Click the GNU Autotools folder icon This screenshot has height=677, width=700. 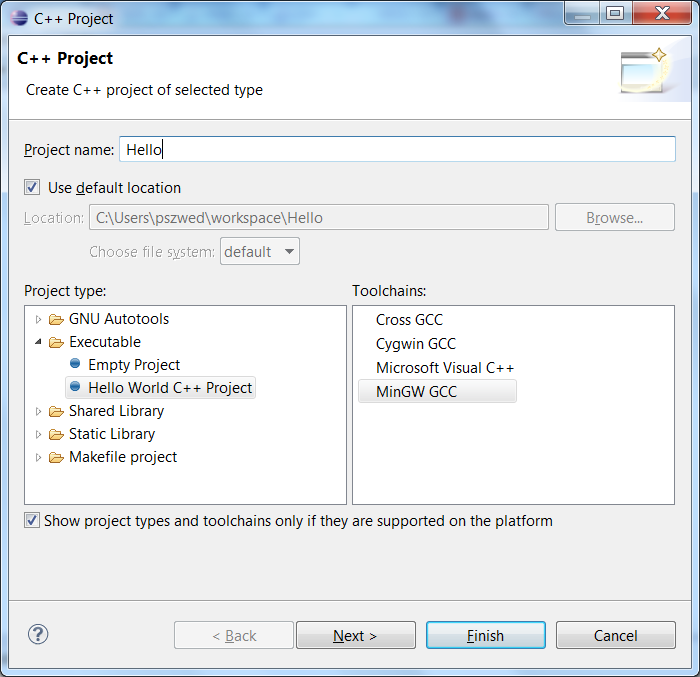56,320
